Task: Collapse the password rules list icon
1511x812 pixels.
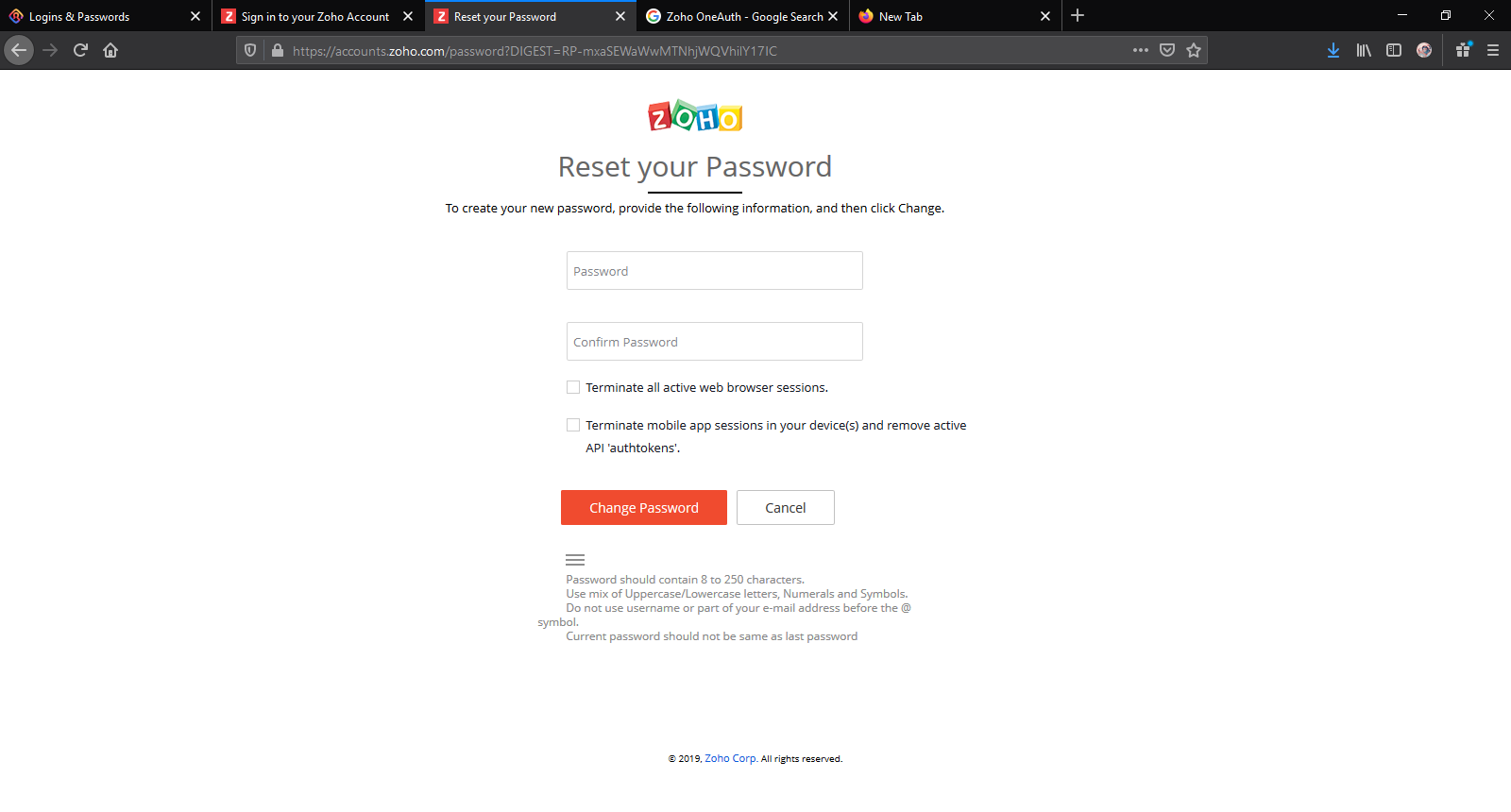Action: (x=575, y=560)
